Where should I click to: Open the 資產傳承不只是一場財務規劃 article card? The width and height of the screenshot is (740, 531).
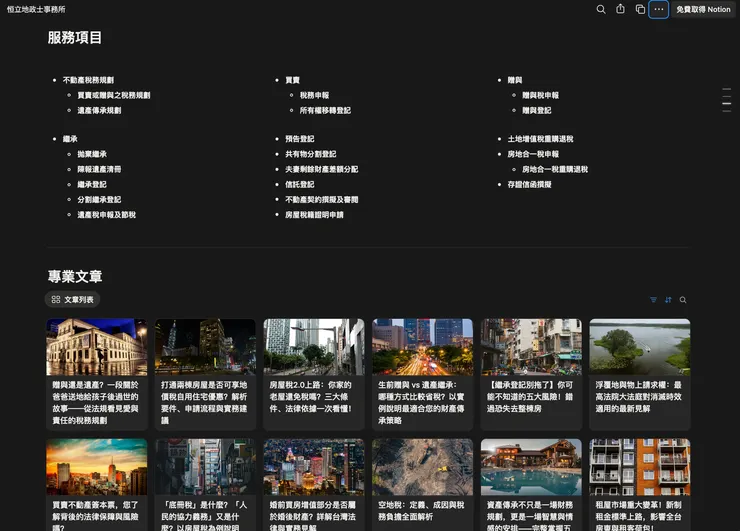531,485
